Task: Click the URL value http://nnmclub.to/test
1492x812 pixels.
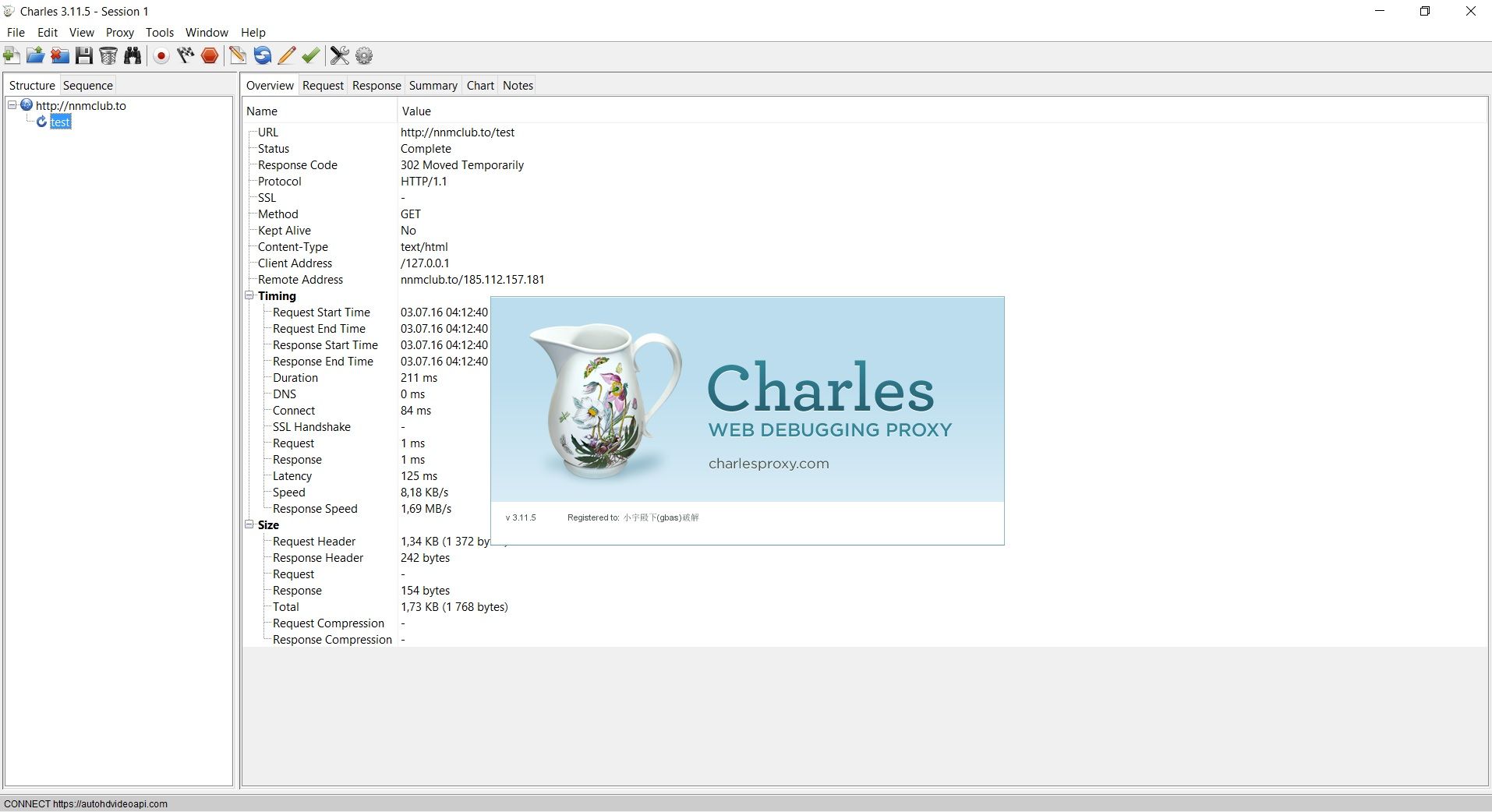Action: (458, 132)
